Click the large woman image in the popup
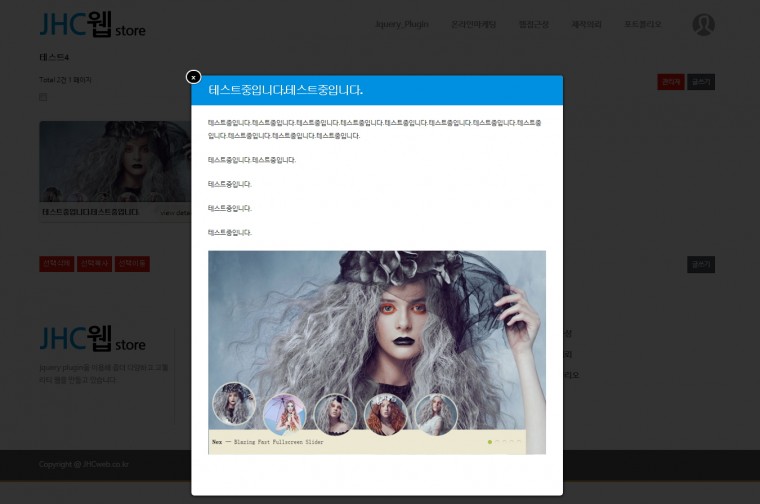Image resolution: width=760 pixels, height=504 pixels. (377, 352)
